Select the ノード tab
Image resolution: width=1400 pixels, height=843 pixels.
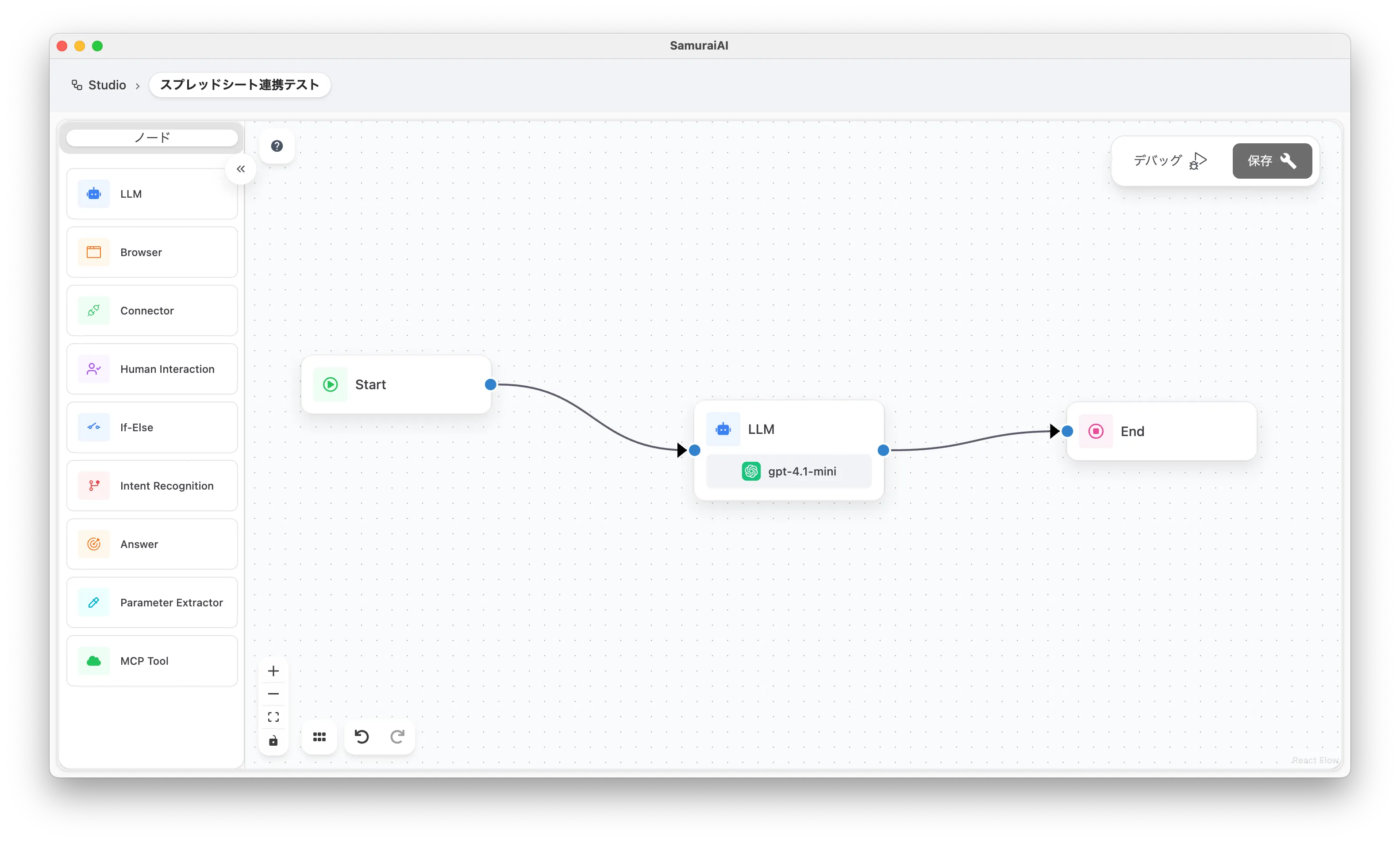coord(152,138)
